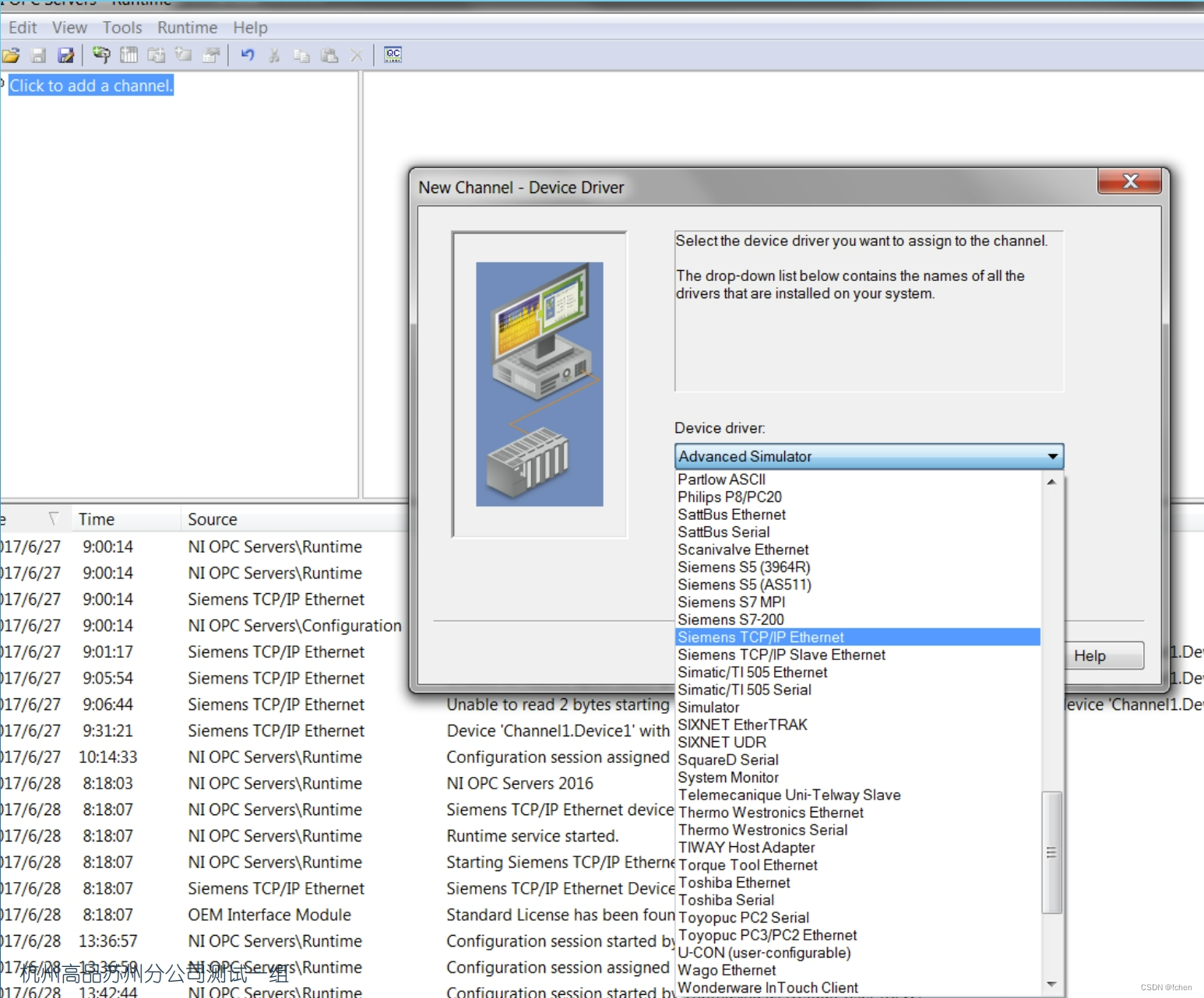The width and height of the screenshot is (1204, 998).
Task: Open the Tools menu
Action: 122,28
